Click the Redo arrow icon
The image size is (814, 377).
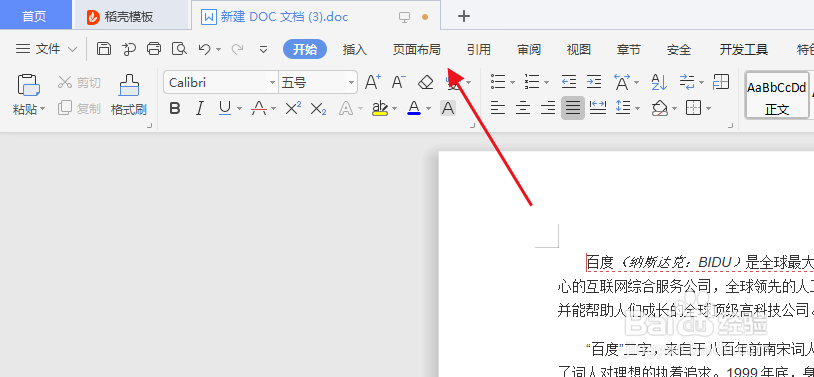tap(237, 49)
